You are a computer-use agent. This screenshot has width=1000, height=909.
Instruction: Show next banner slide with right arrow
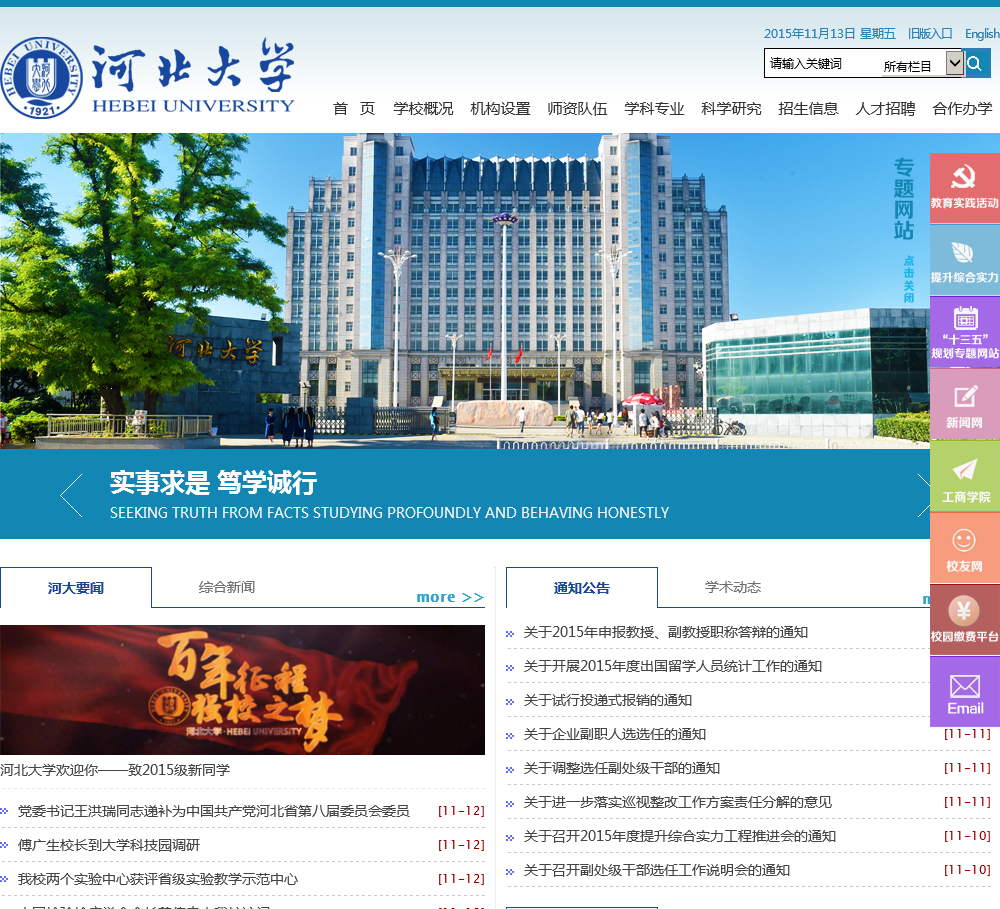coord(923,496)
